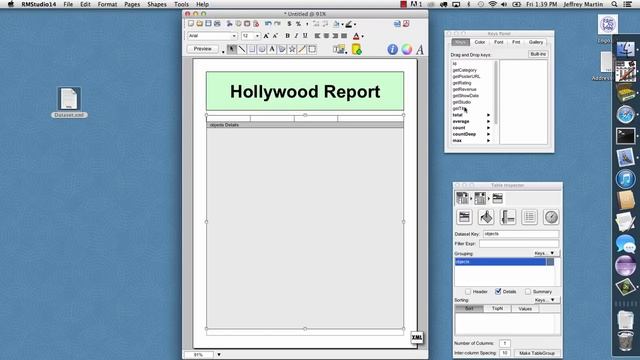This screenshot has width=640, height=360.
Task: Open the list tab in Table Inspector
Action: [x=529, y=217]
